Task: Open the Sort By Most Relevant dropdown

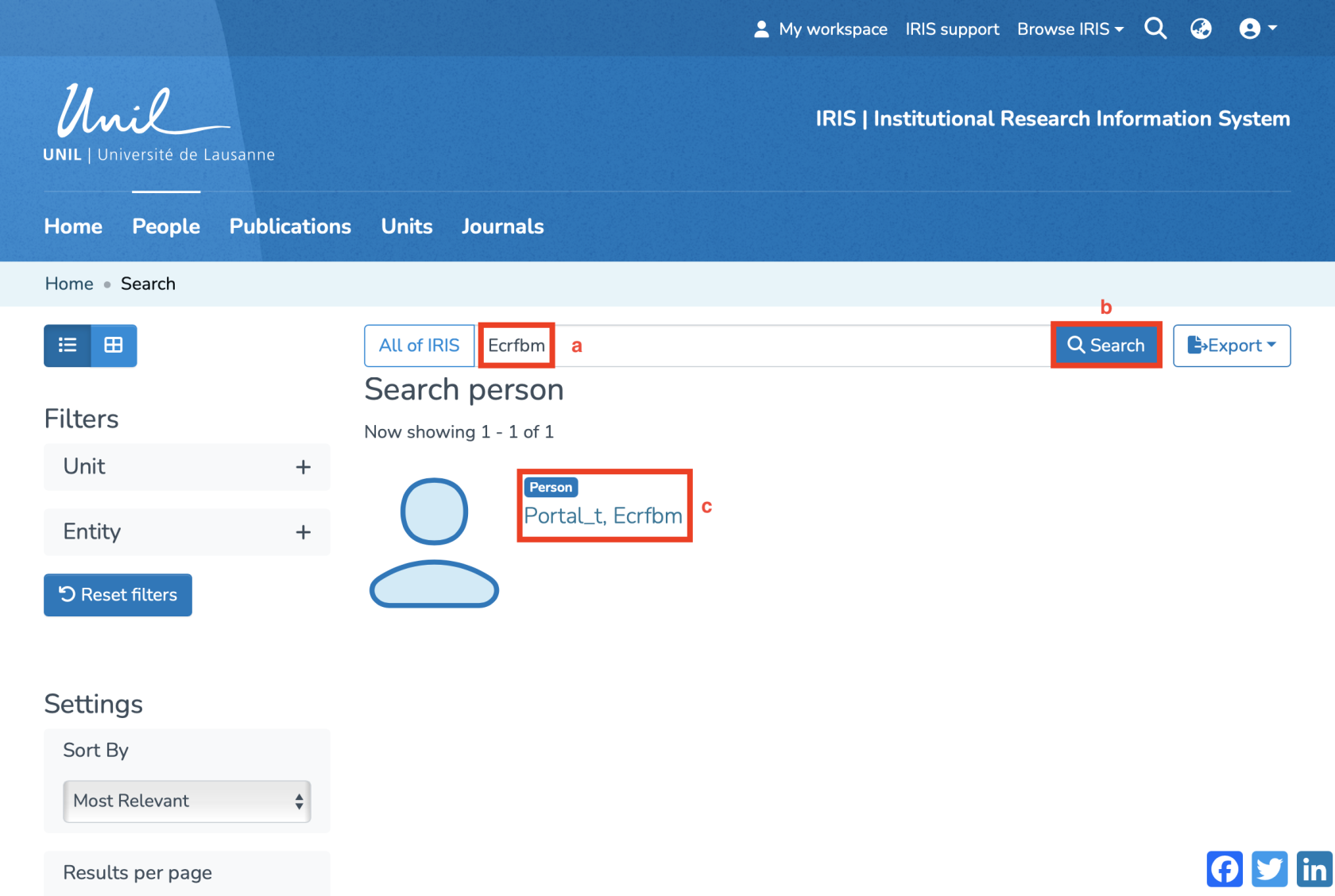Action: click(187, 801)
